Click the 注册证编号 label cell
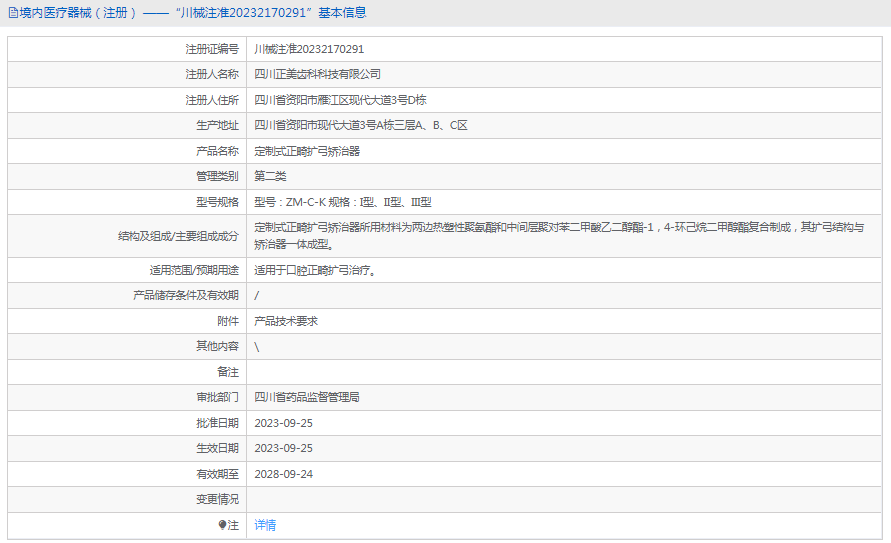891x543 pixels. pyautogui.click(x=212, y=49)
